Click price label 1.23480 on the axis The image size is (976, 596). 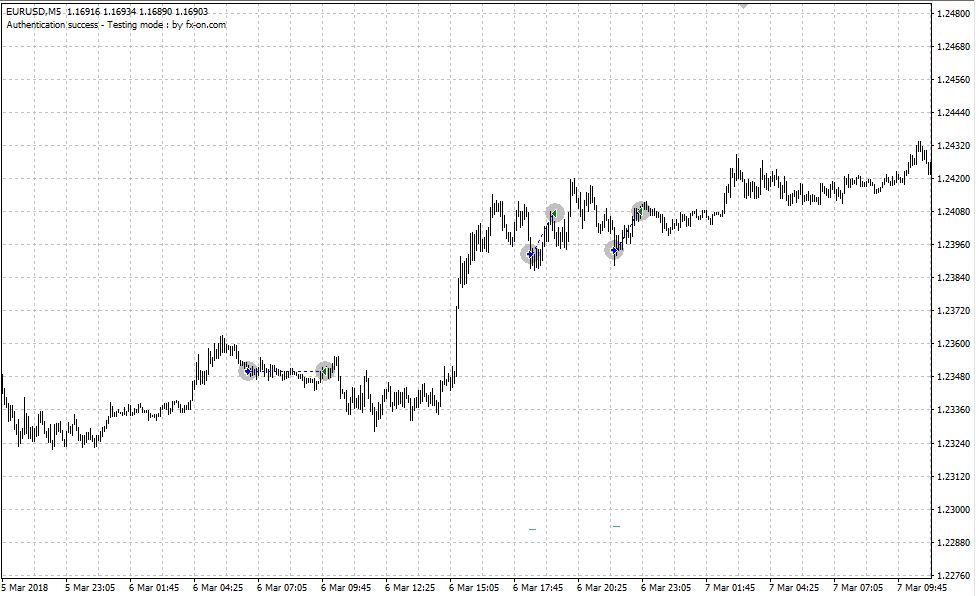click(953, 376)
